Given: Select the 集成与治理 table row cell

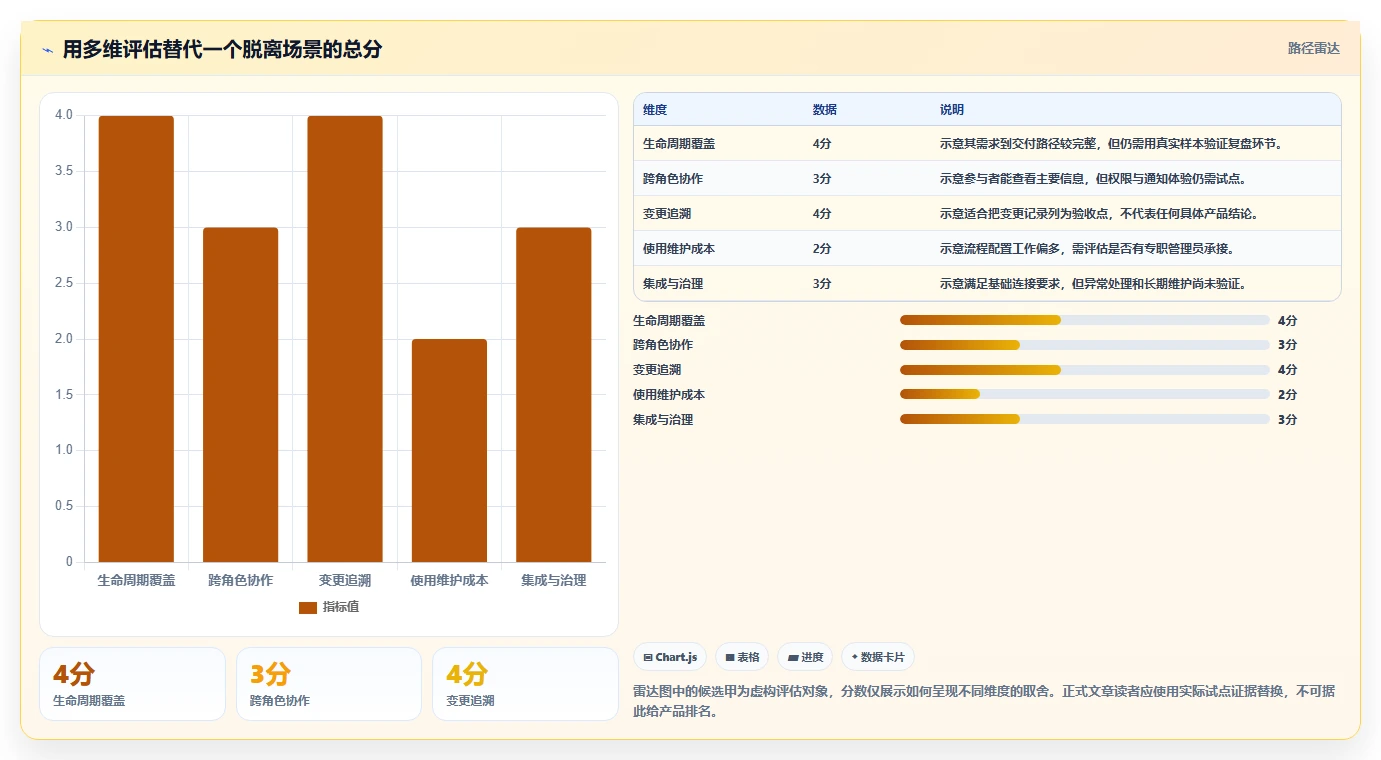Looking at the screenshot, I should pyautogui.click(x=673, y=284).
